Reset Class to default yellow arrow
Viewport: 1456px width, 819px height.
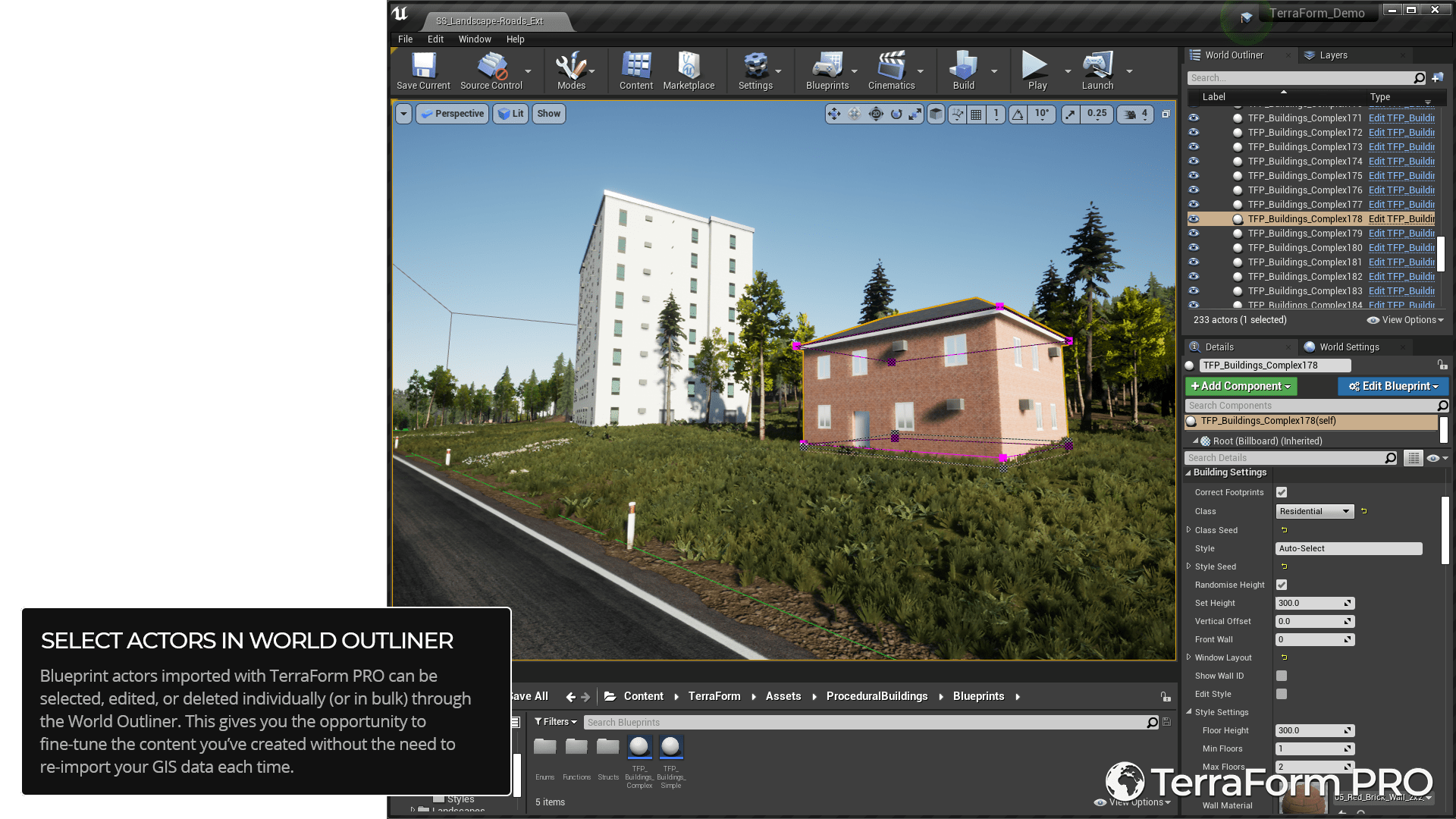pos(1363,511)
